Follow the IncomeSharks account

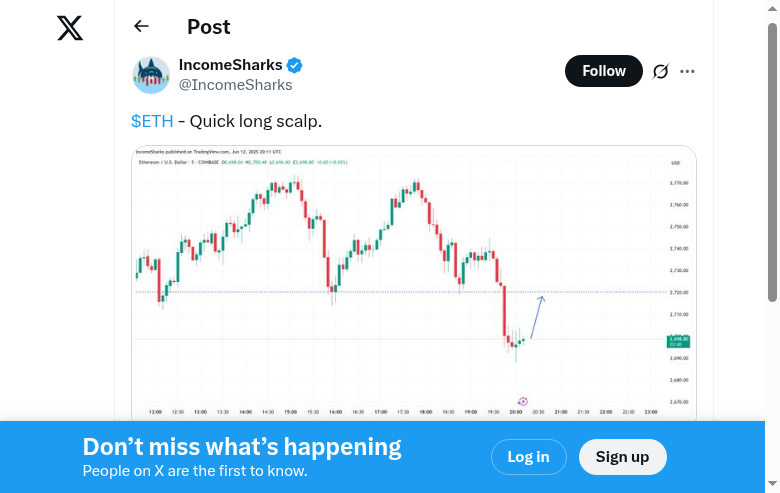coord(604,71)
